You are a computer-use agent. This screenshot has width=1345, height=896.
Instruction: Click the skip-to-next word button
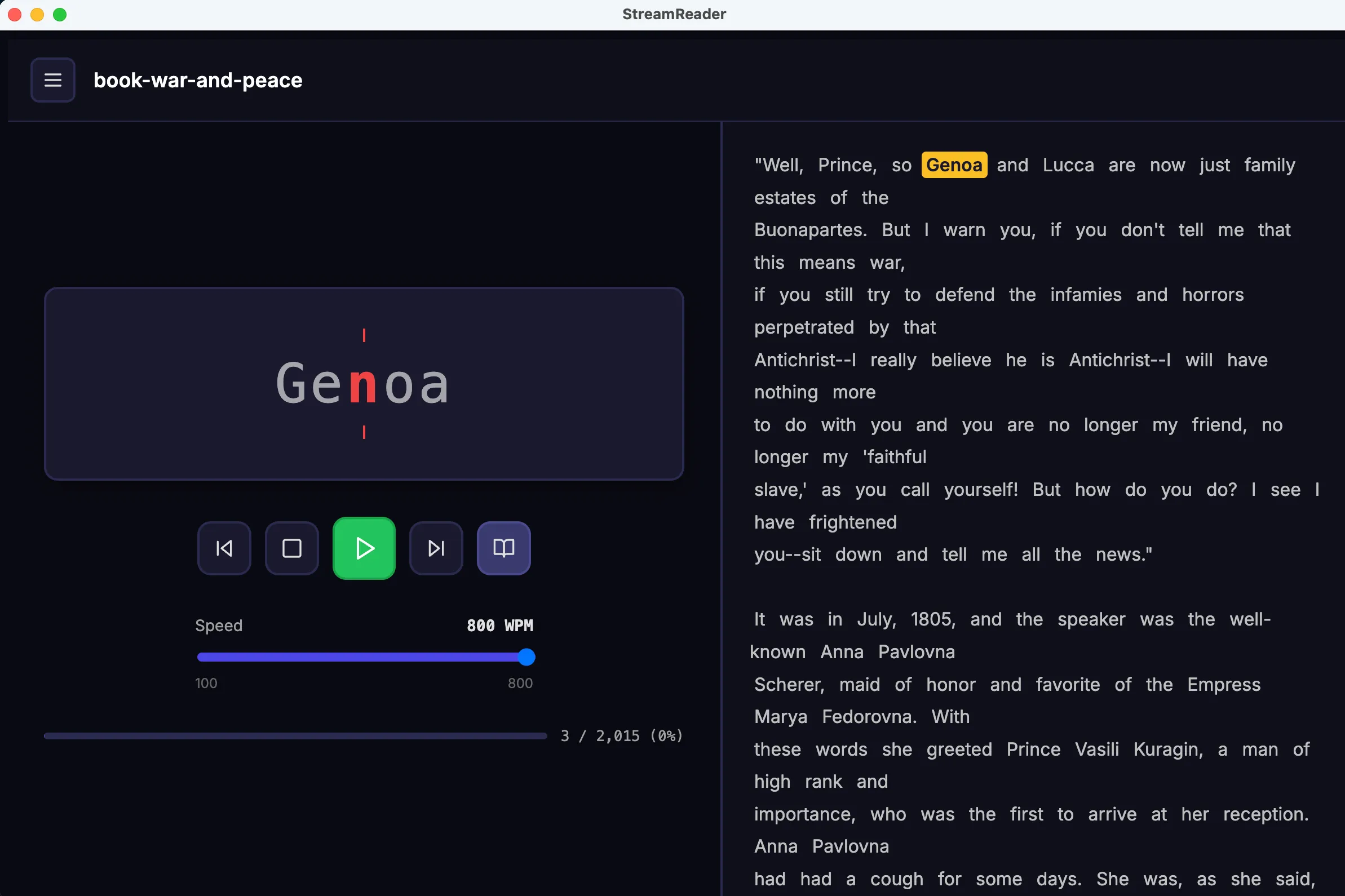point(436,548)
